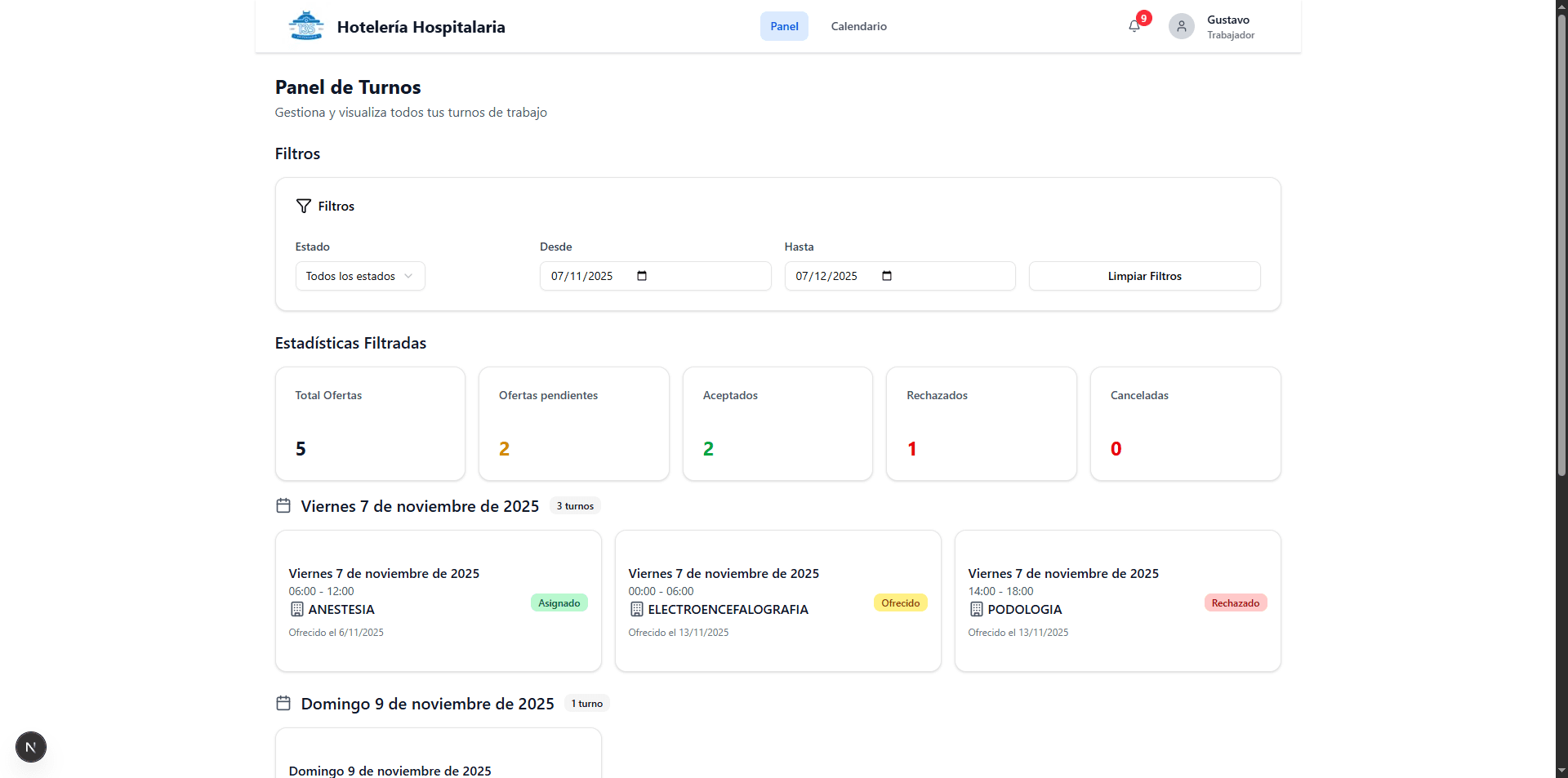Click the circular N button at bottom left
1568x778 pixels.
click(30, 747)
